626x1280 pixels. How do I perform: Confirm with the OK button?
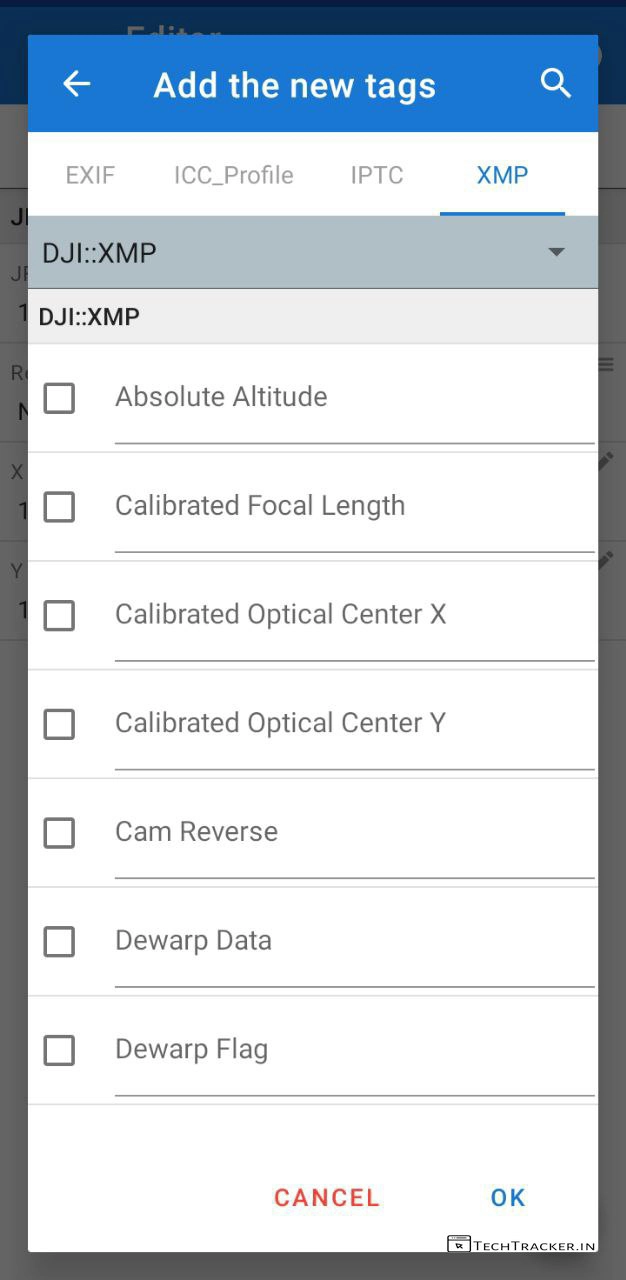pyautogui.click(x=508, y=1197)
